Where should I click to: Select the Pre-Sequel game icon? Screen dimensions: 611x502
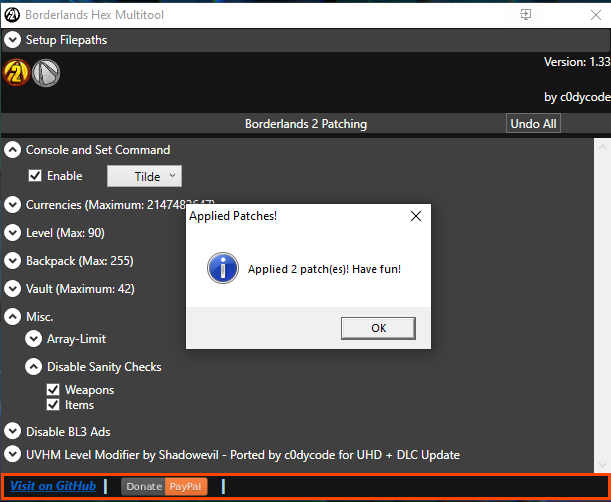(46, 72)
